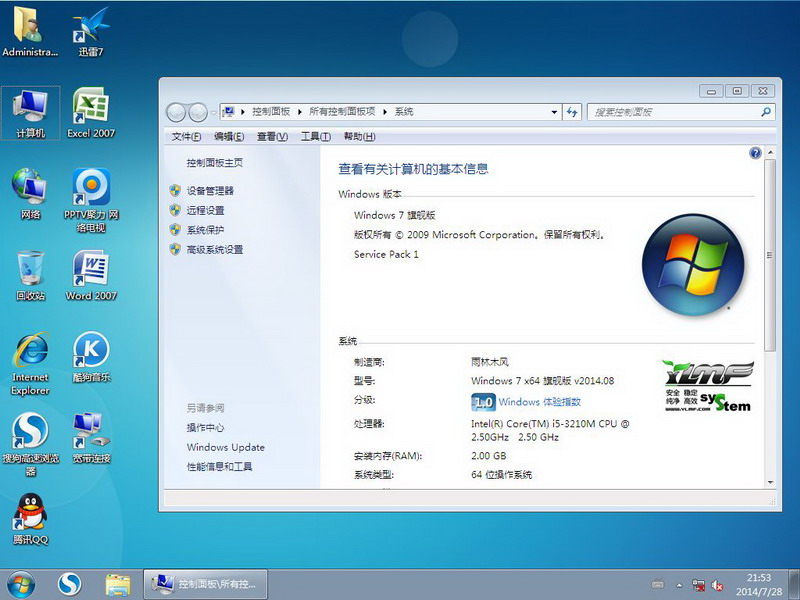Click the scrollbar up arrow
This screenshot has height=600, width=800.
tap(770, 152)
